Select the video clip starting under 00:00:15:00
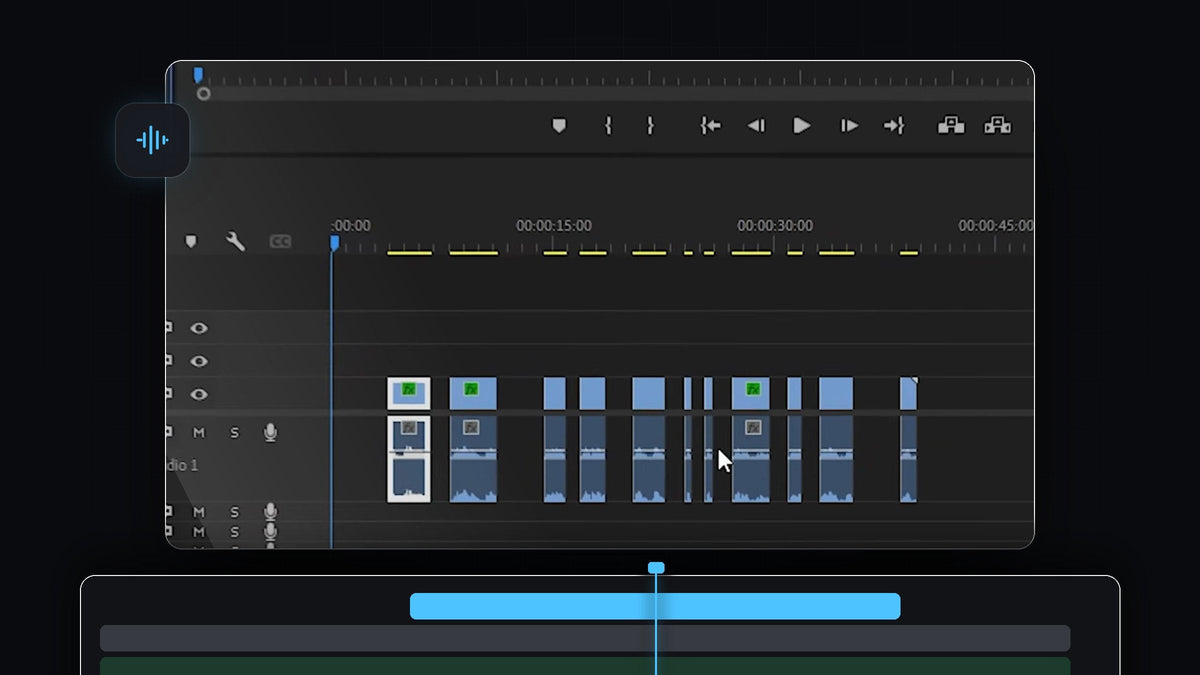The image size is (1200, 675). pyautogui.click(x=554, y=393)
